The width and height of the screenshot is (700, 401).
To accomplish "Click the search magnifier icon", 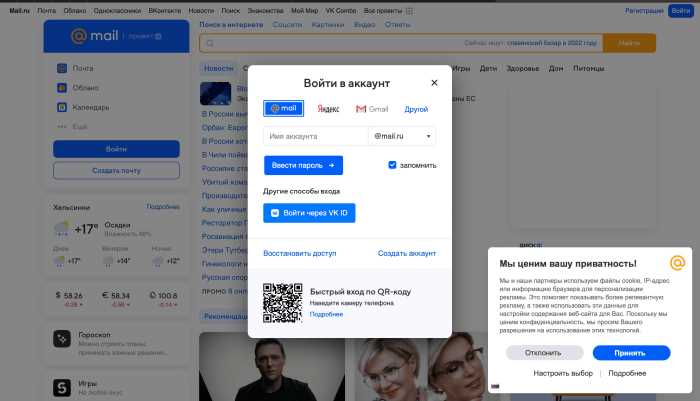I will click(x=210, y=43).
